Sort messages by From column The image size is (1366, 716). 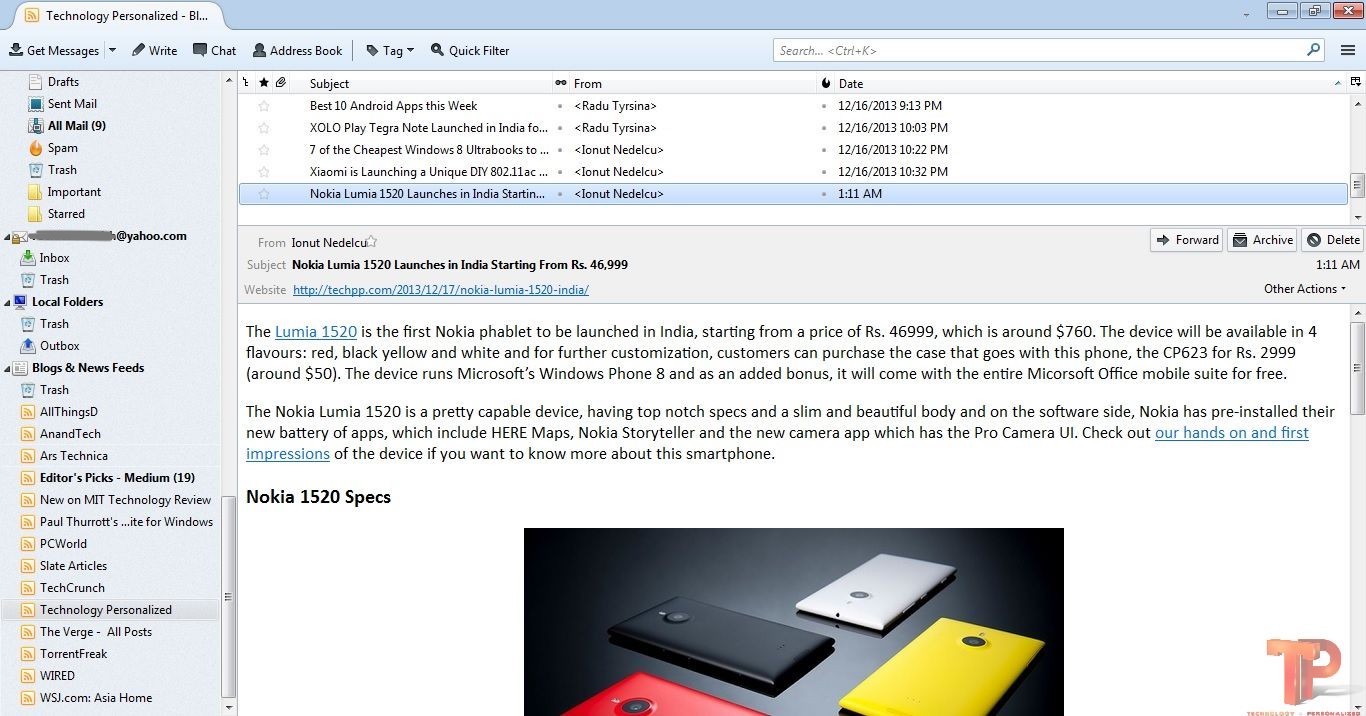[x=693, y=83]
